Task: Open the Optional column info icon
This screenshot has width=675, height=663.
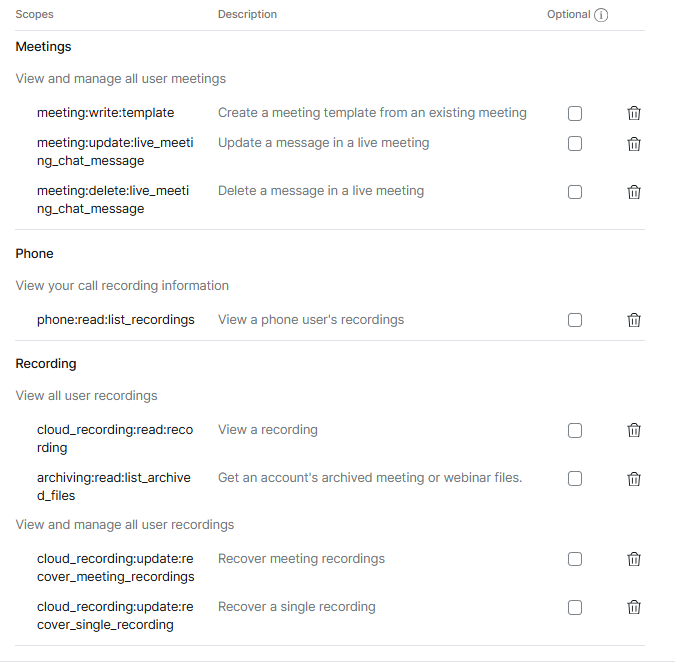Action: (601, 15)
